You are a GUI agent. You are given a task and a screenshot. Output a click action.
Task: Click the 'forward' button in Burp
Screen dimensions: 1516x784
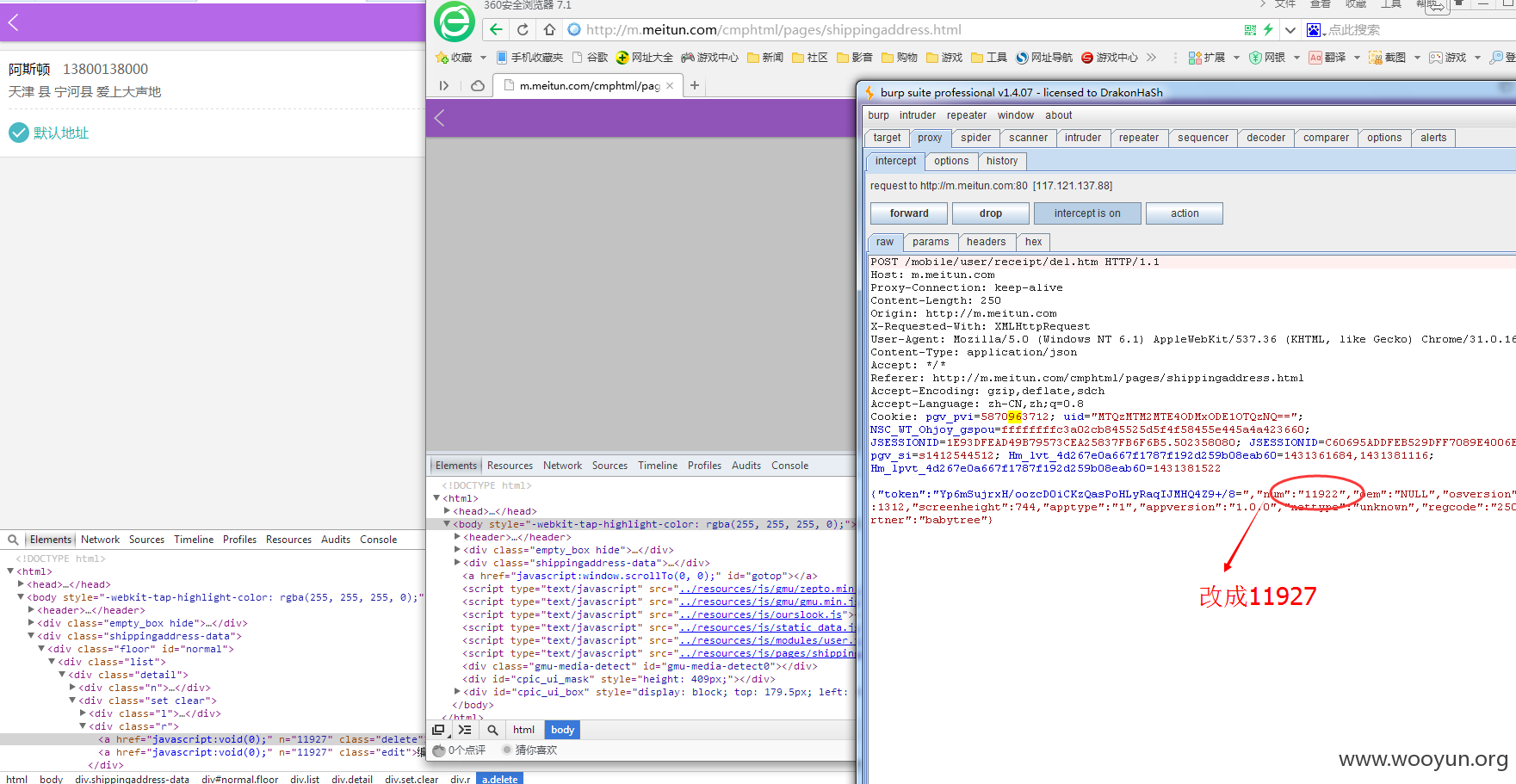[909, 213]
